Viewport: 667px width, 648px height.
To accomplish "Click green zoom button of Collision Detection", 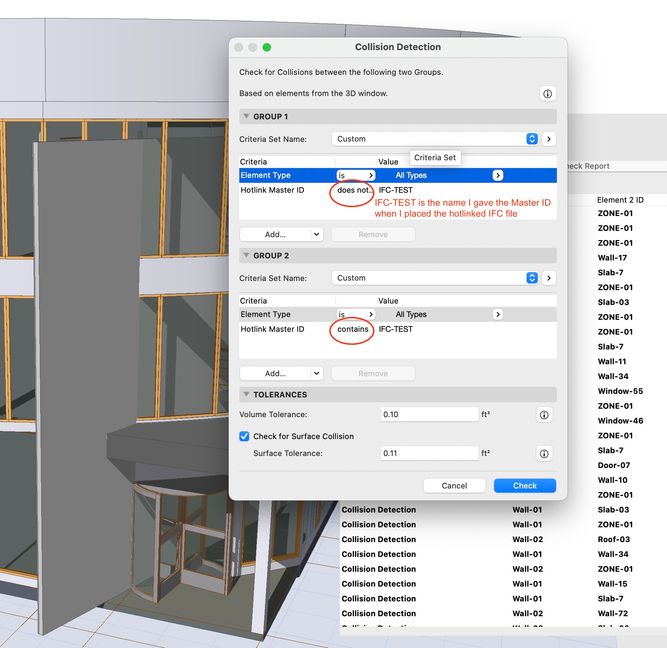I will tap(267, 47).
